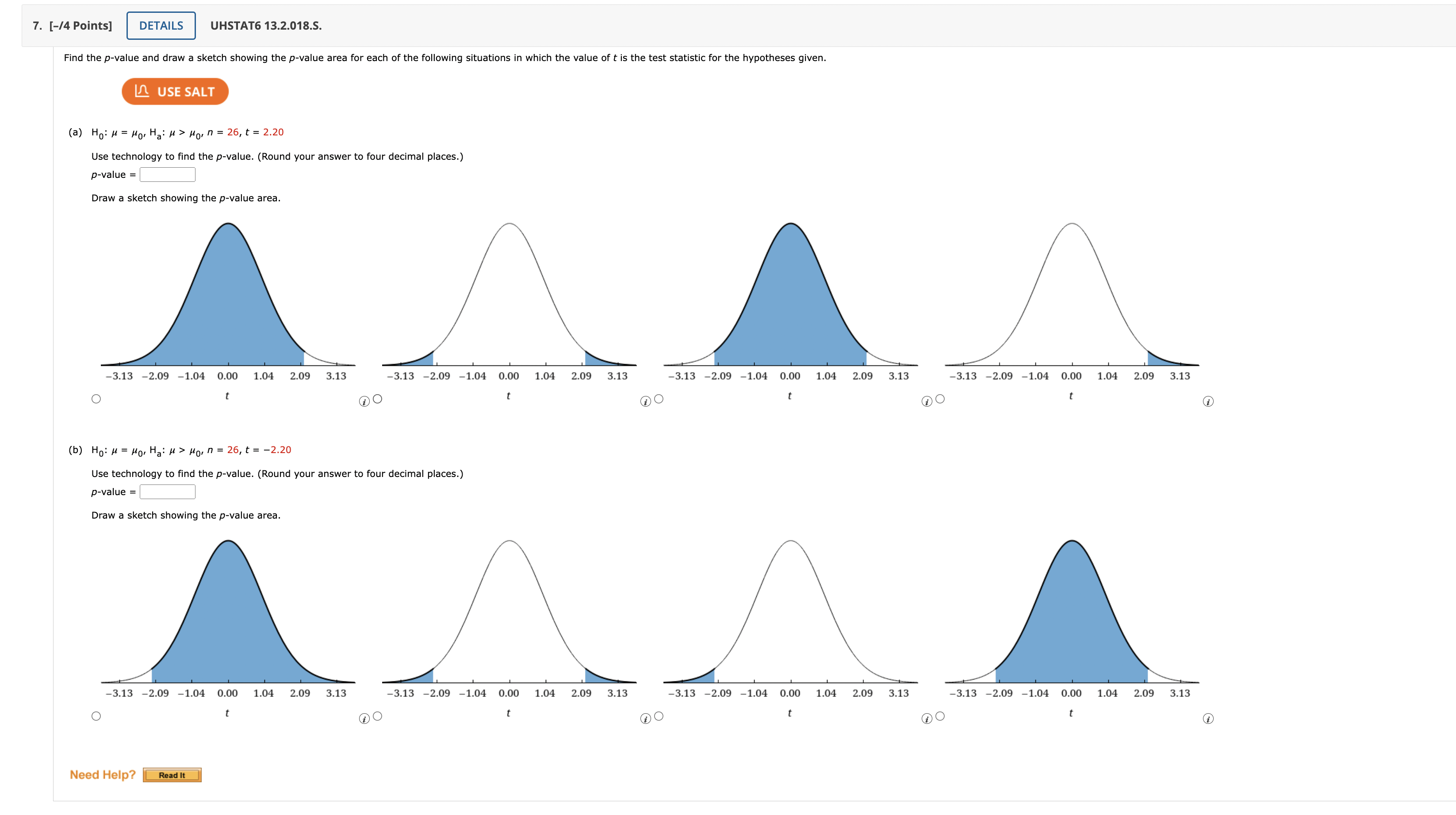Click info icon beside last graph in part (b)
This screenshot has width=1456, height=815.
click(x=1208, y=719)
